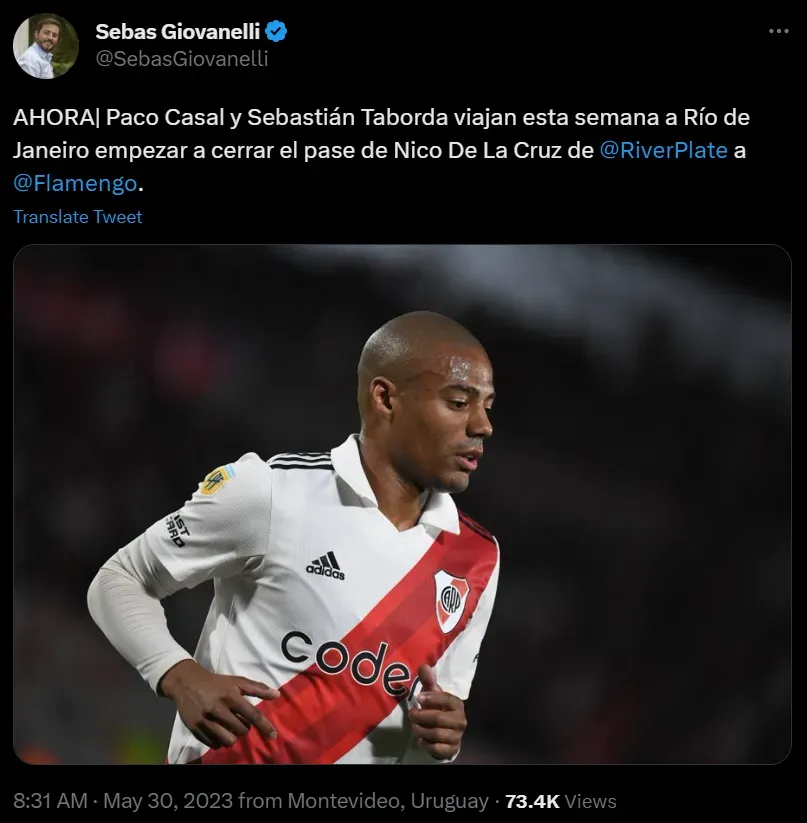Open the attached player photo

(x=402, y=504)
